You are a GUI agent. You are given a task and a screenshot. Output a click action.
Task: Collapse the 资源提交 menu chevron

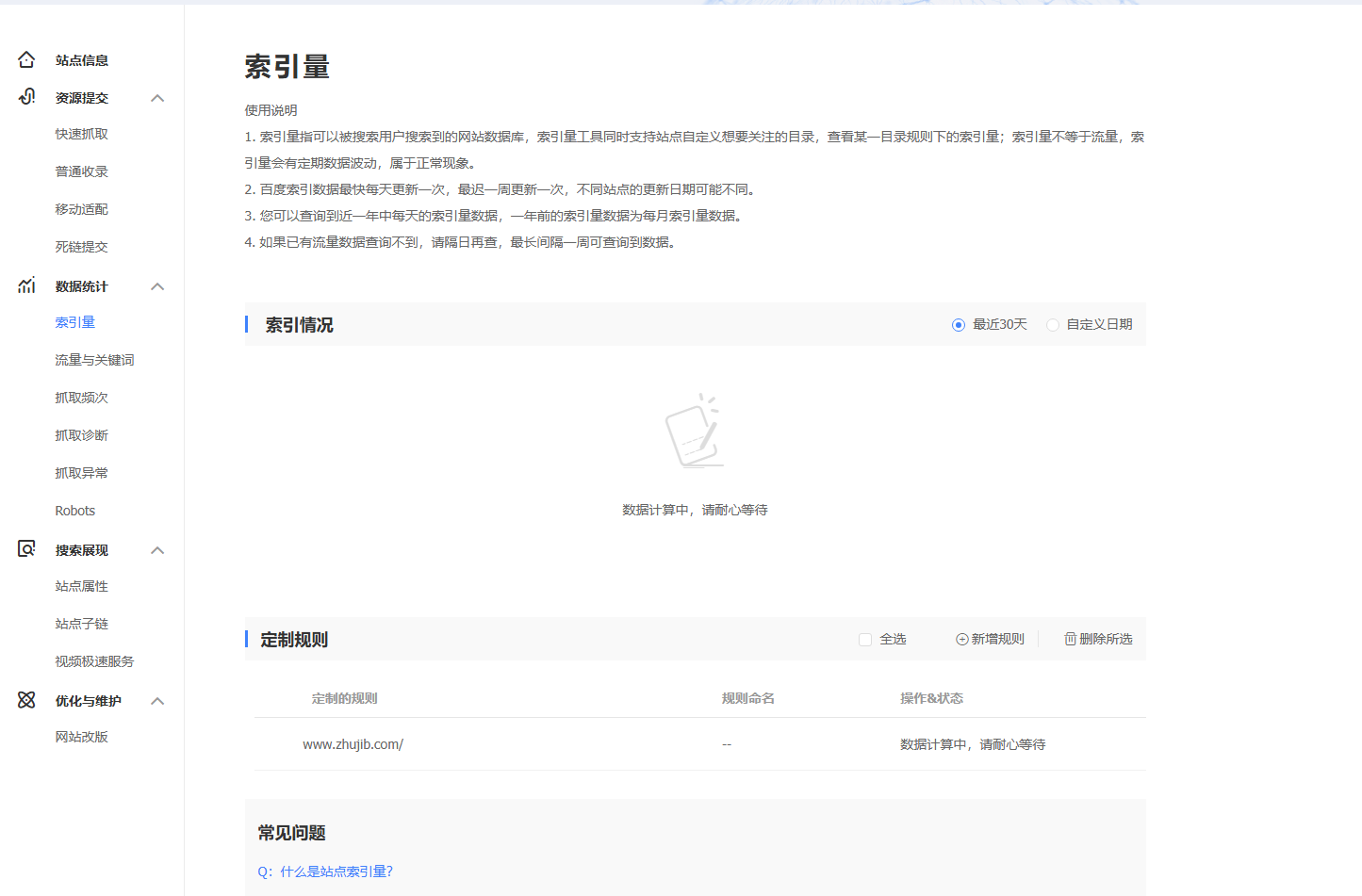click(x=157, y=98)
